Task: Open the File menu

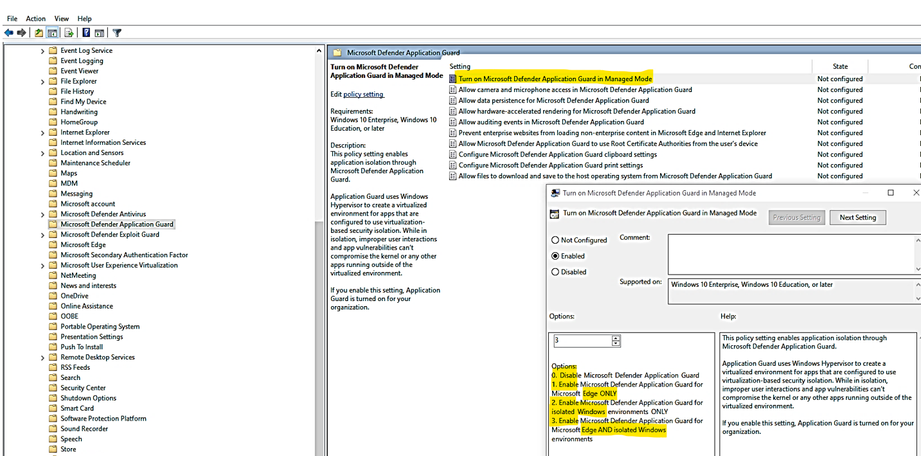Action: pos(12,19)
